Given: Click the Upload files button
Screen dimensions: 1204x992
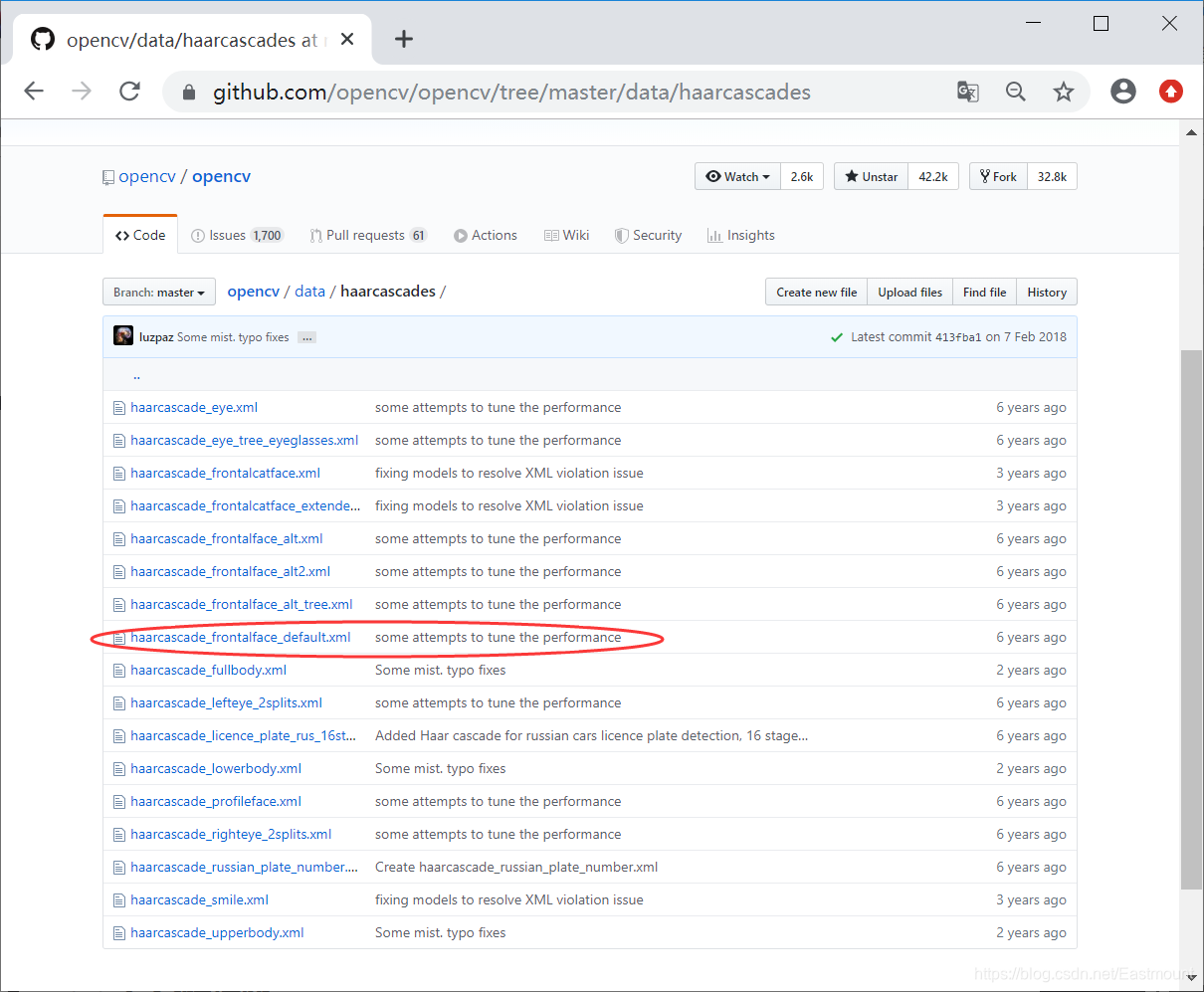Looking at the screenshot, I should [x=909, y=292].
